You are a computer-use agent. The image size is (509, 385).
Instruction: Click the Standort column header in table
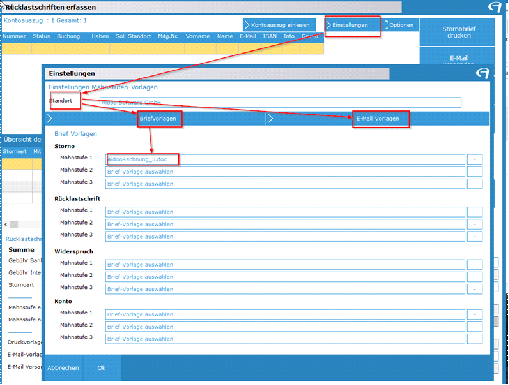coord(139,36)
